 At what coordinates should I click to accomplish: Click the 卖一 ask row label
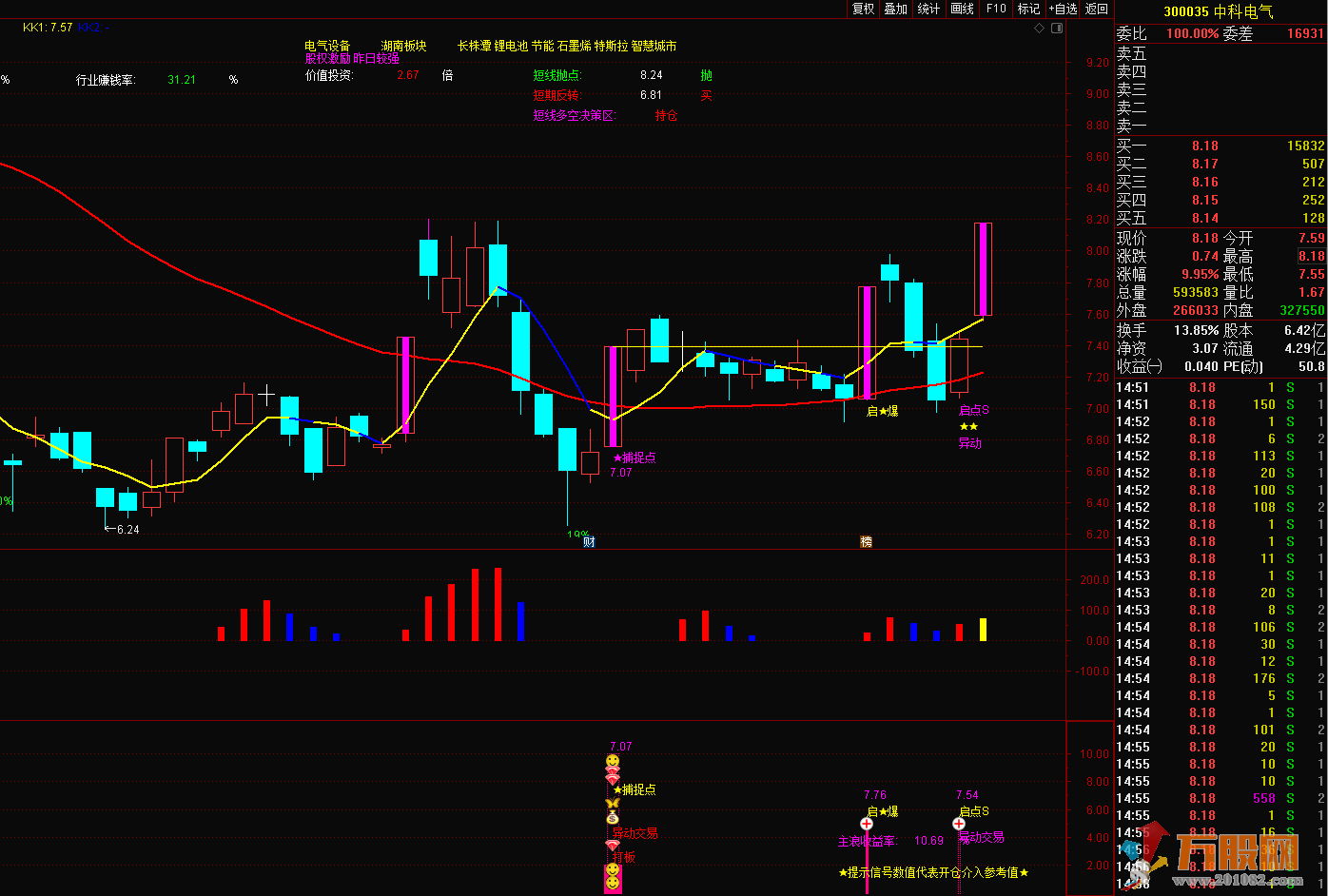click(1132, 126)
